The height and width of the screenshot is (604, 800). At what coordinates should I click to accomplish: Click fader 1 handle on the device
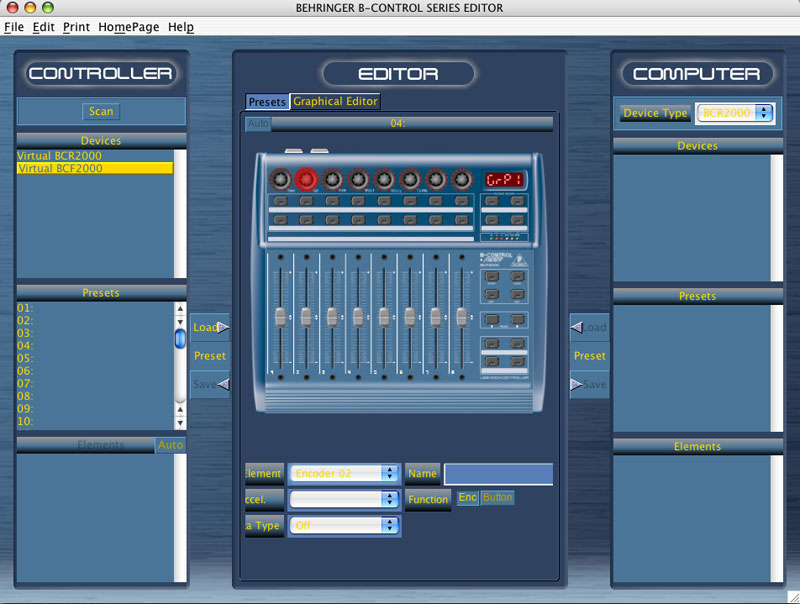tap(281, 316)
